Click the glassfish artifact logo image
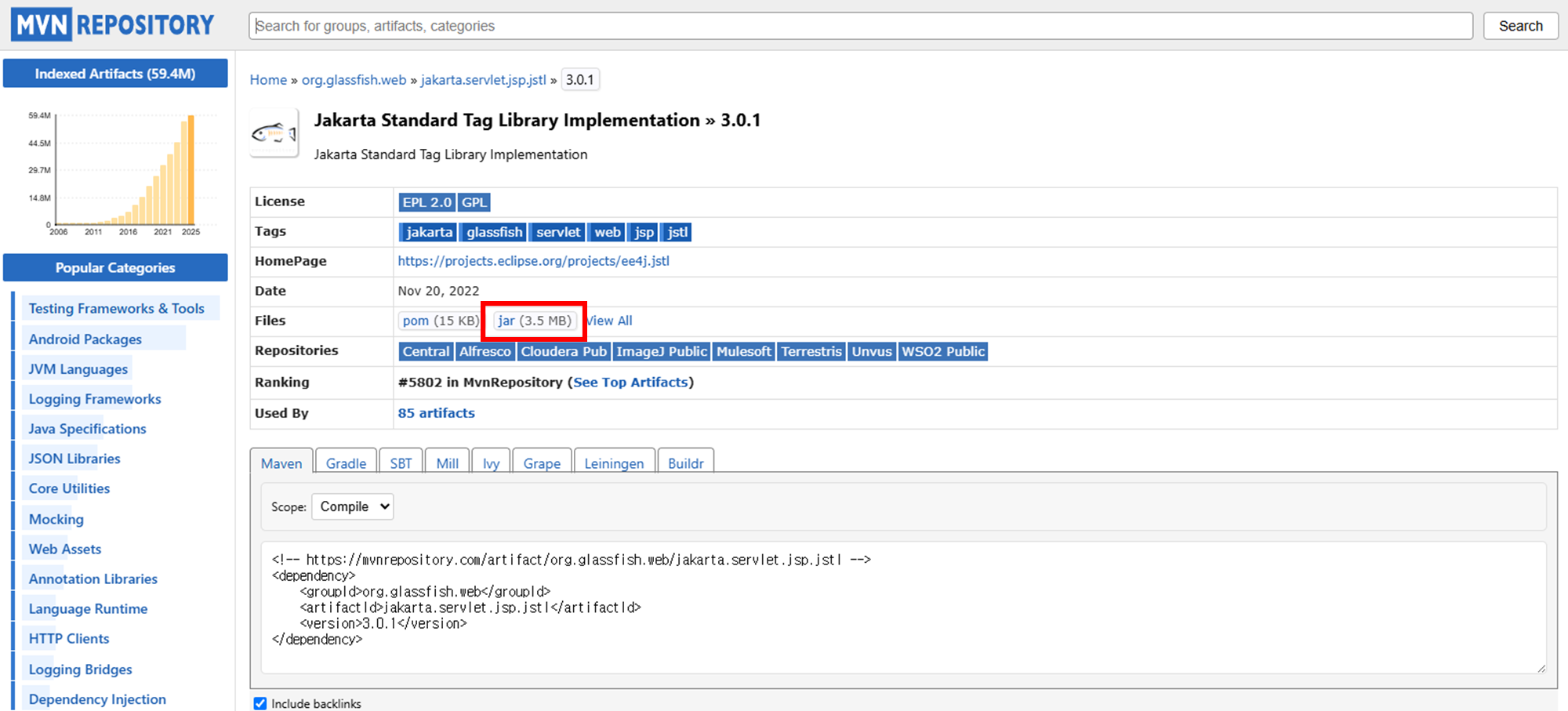The image size is (1568, 711). click(x=274, y=133)
